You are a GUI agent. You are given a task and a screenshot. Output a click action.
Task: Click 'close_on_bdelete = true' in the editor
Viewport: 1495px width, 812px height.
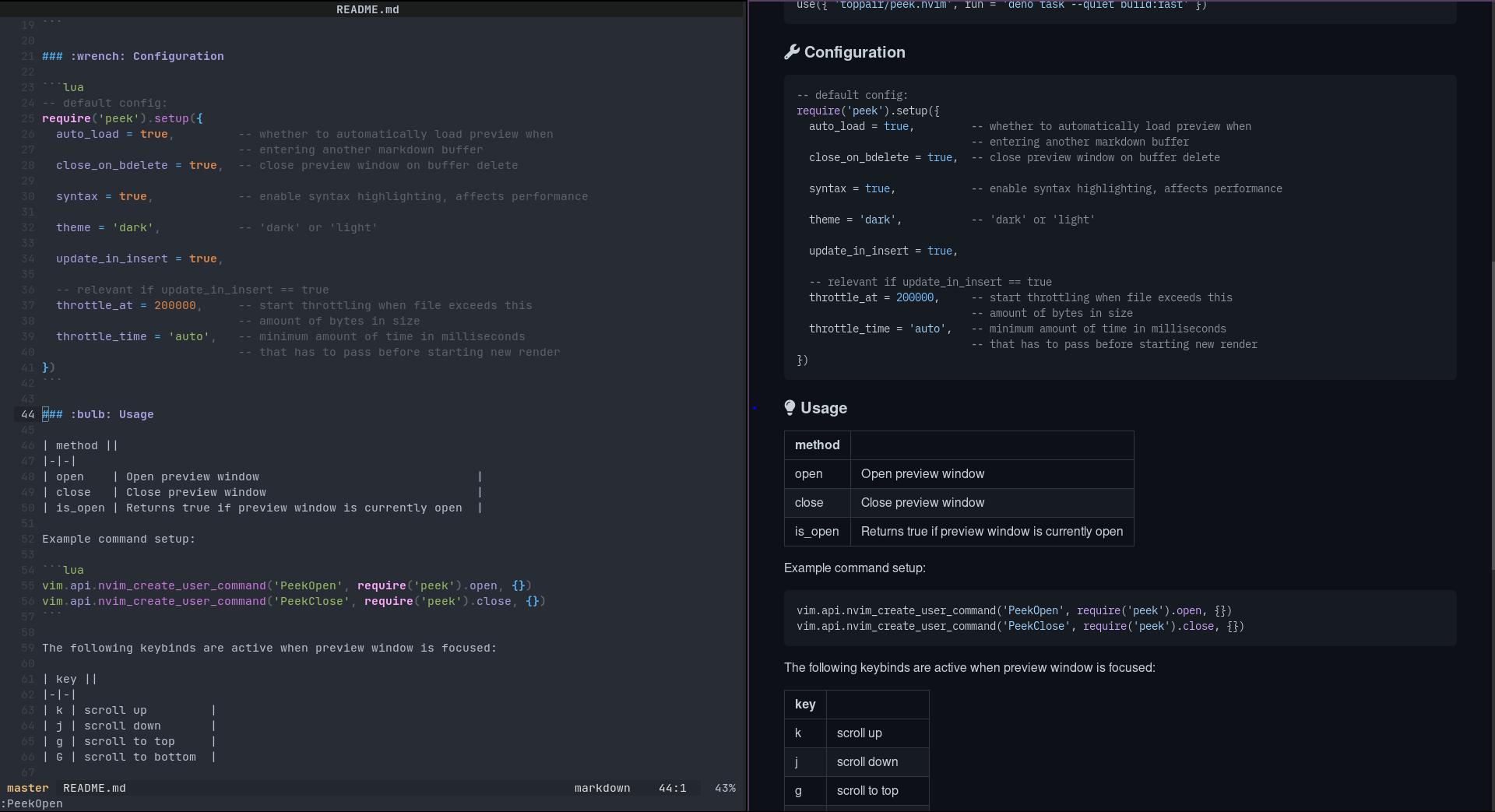click(x=136, y=165)
